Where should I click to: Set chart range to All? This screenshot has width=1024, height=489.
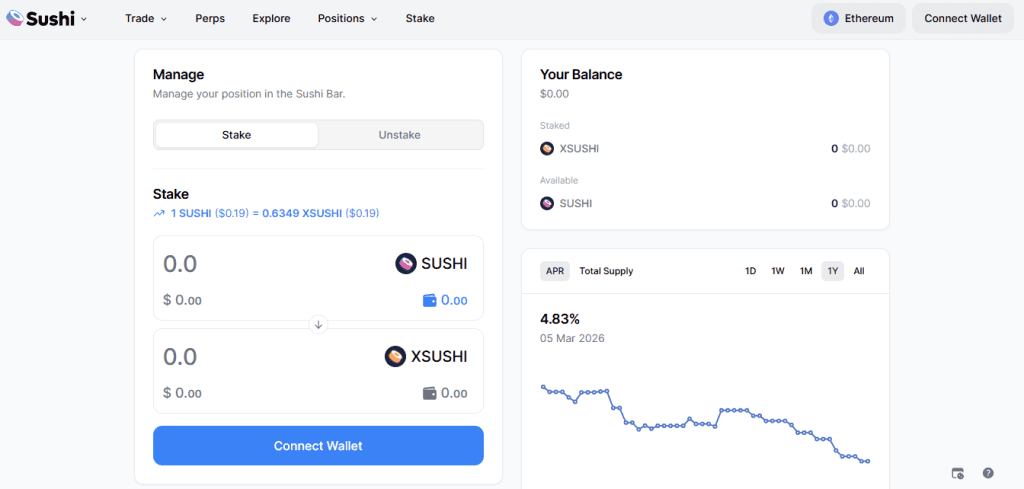pos(859,271)
